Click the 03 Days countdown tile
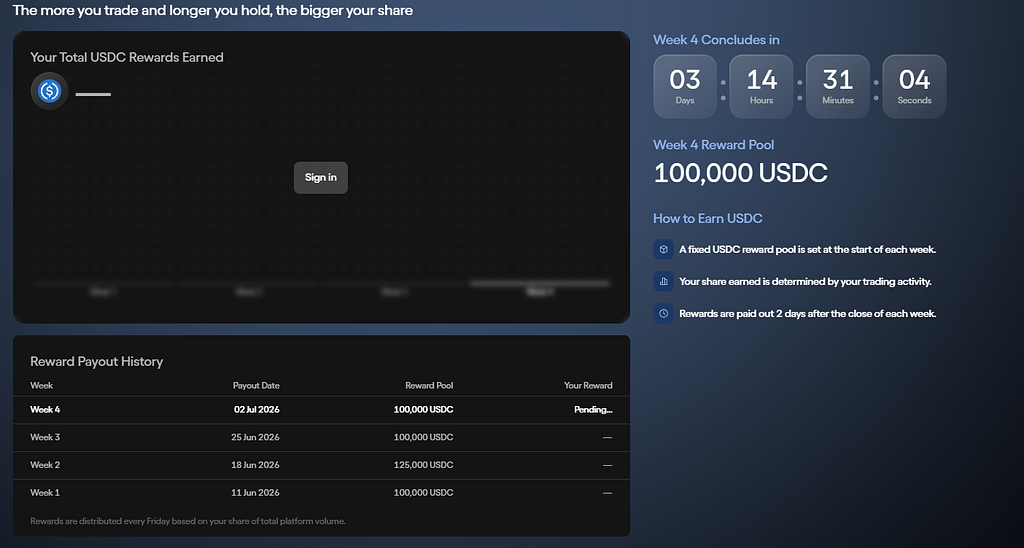The width and height of the screenshot is (1024, 548). coord(685,86)
